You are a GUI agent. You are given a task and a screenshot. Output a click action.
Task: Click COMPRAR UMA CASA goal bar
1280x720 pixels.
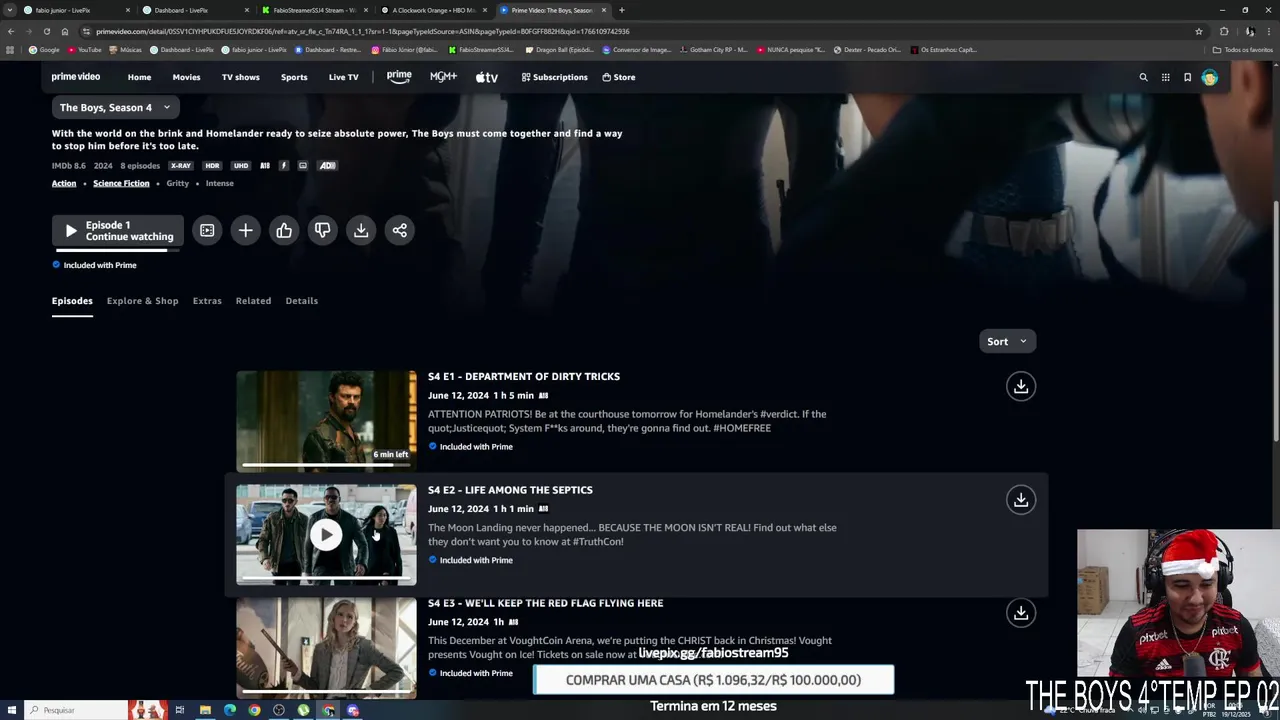pos(713,680)
